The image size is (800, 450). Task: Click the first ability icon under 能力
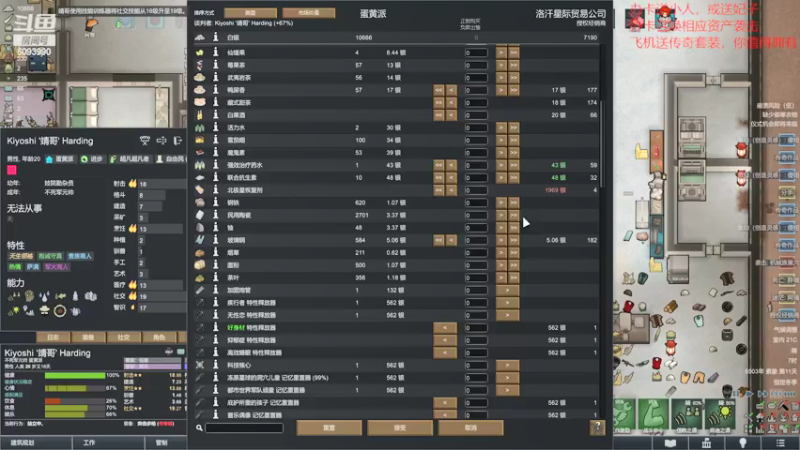click(14, 296)
